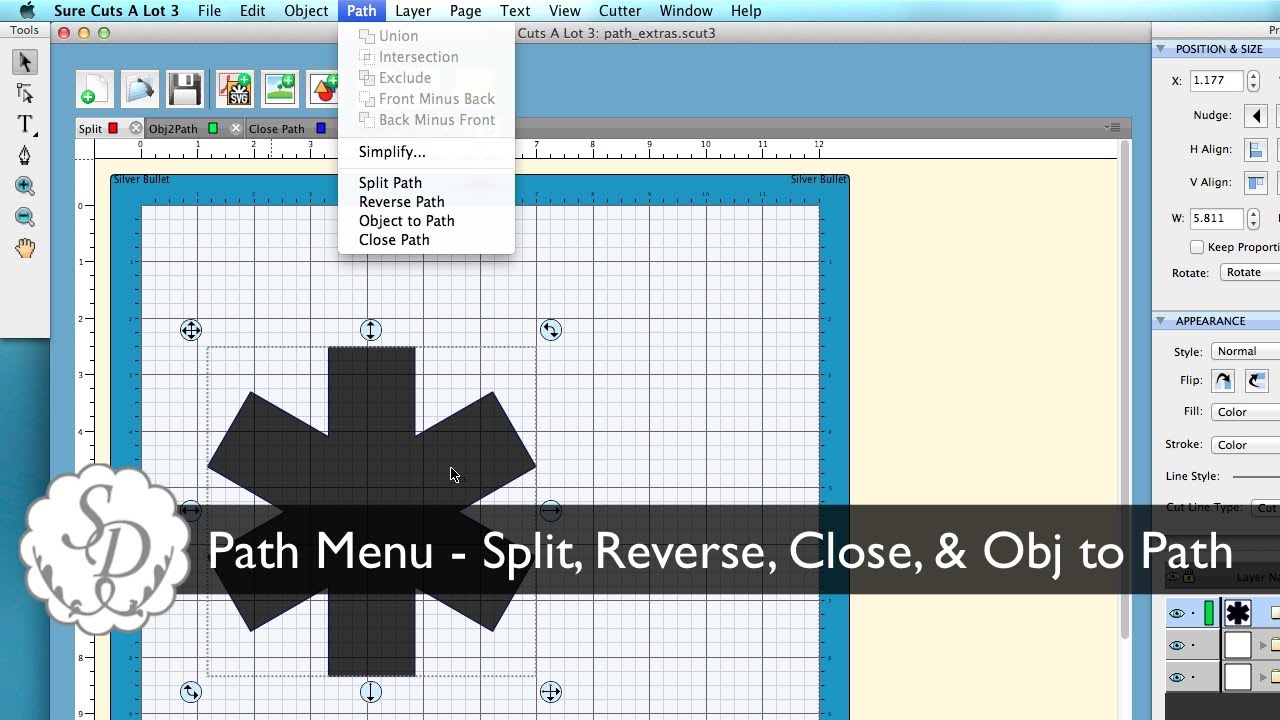The image size is (1280, 720).
Task: Click the X position input field
Action: (1216, 81)
